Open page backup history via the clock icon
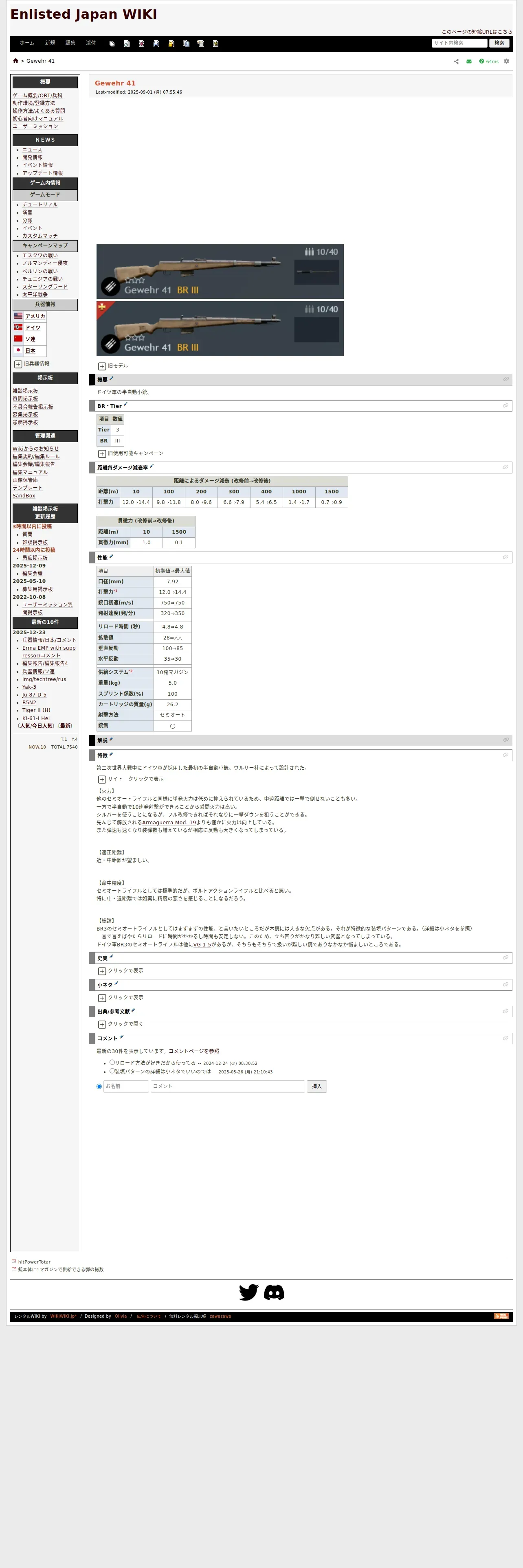Viewport: 523px width, 1568px height. click(x=127, y=44)
